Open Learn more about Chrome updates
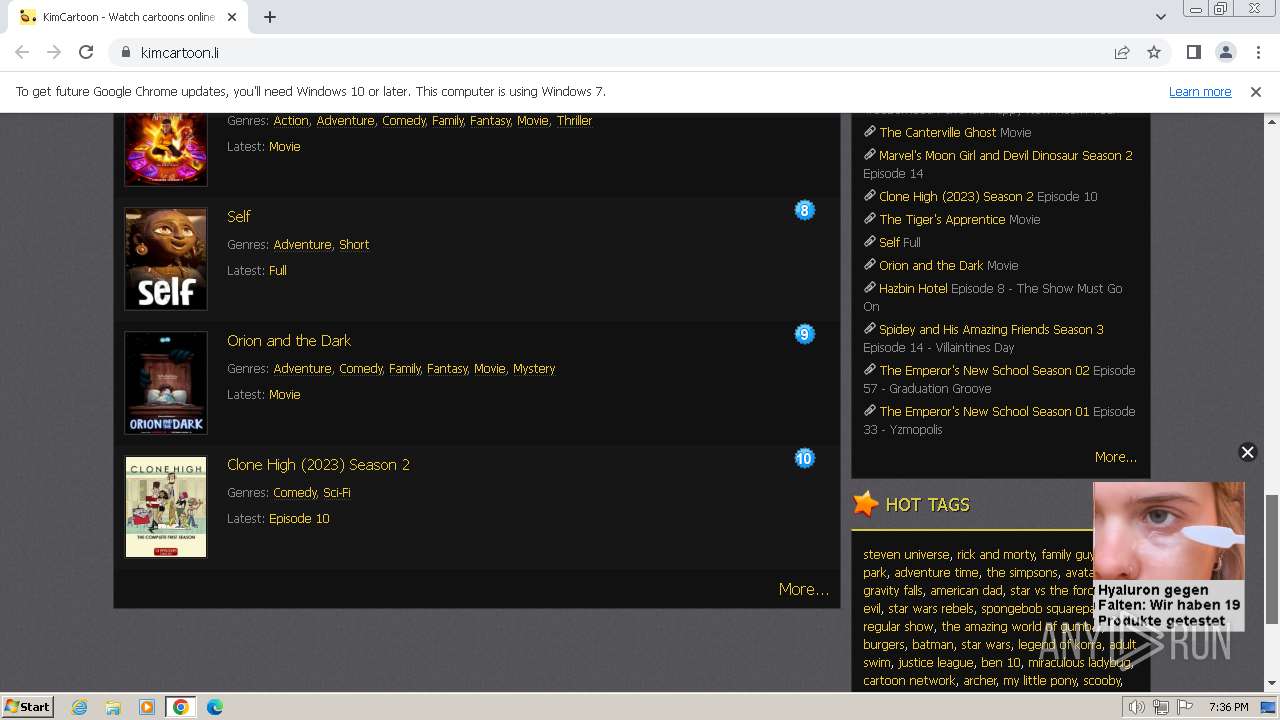The height and width of the screenshot is (720, 1280). click(1200, 91)
